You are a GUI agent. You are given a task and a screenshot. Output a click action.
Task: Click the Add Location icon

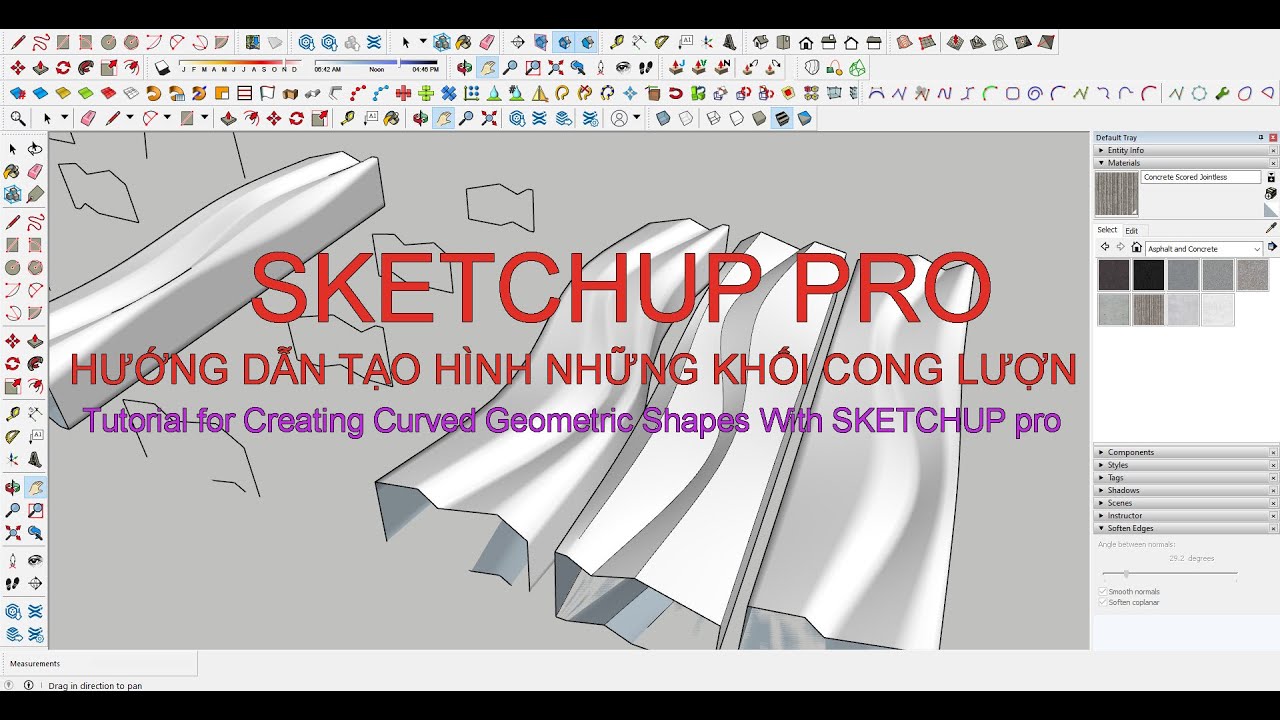click(x=253, y=42)
